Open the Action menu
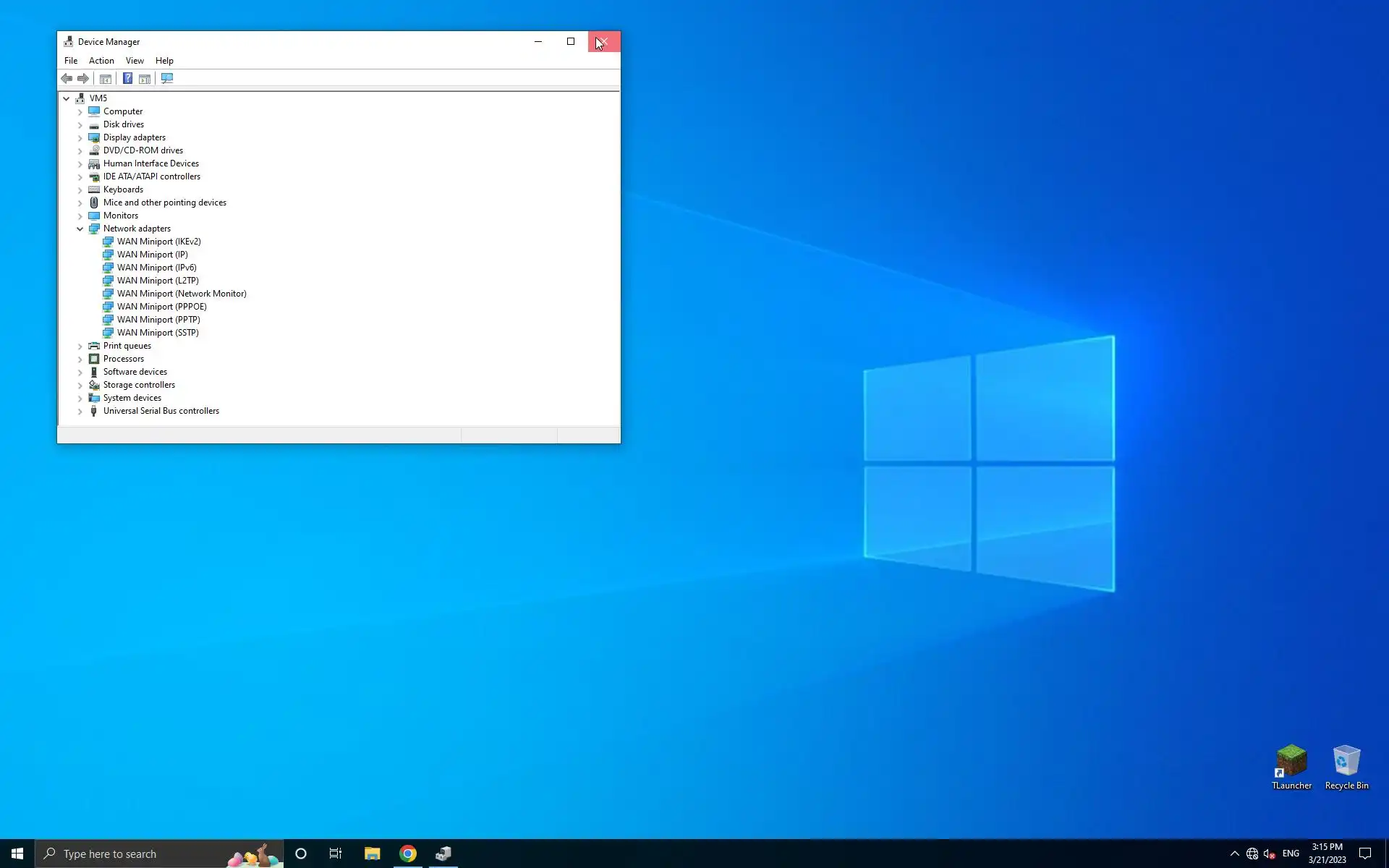This screenshot has width=1389, height=868. pyautogui.click(x=101, y=61)
